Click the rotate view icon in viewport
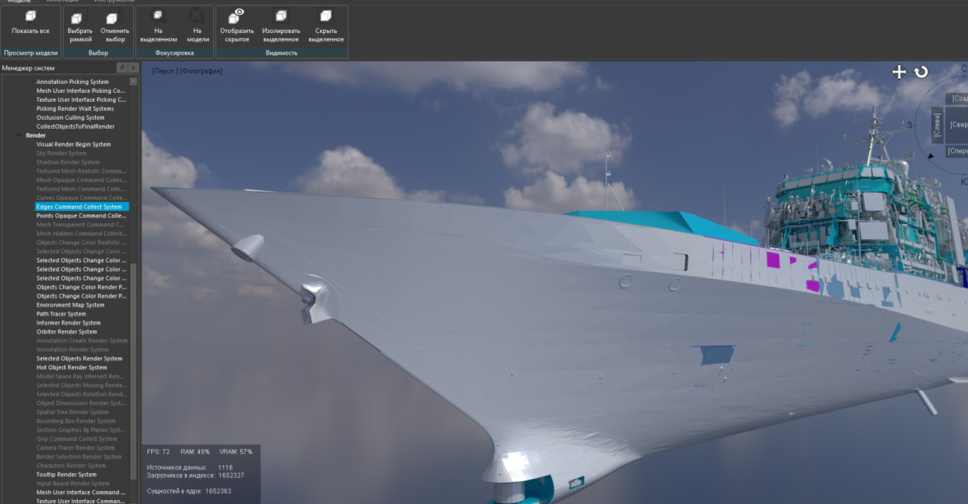The height and width of the screenshot is (504, 968). click(921, 72)
